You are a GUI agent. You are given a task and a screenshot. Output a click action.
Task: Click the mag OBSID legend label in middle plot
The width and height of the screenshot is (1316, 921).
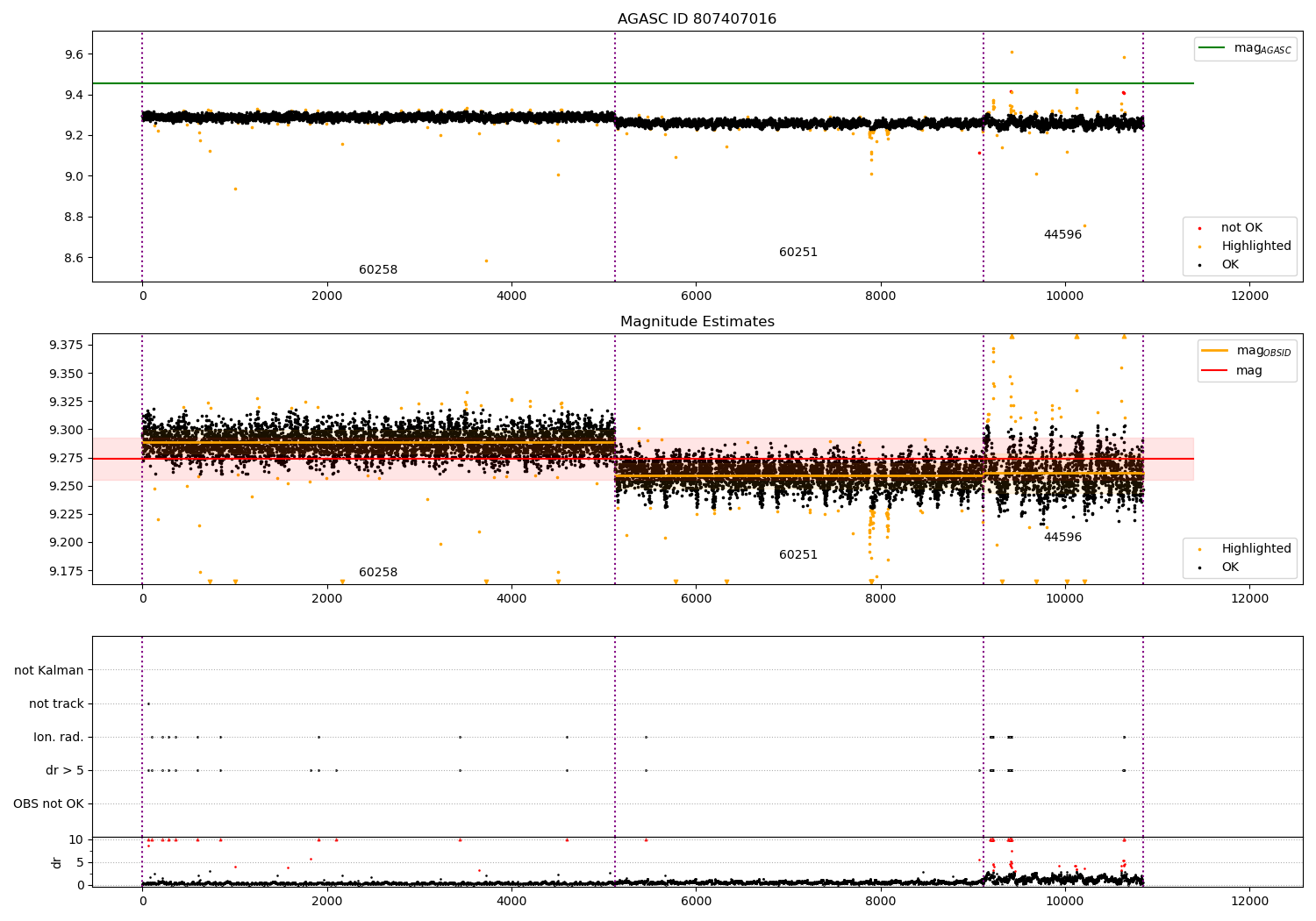[x=1264, y=351]
